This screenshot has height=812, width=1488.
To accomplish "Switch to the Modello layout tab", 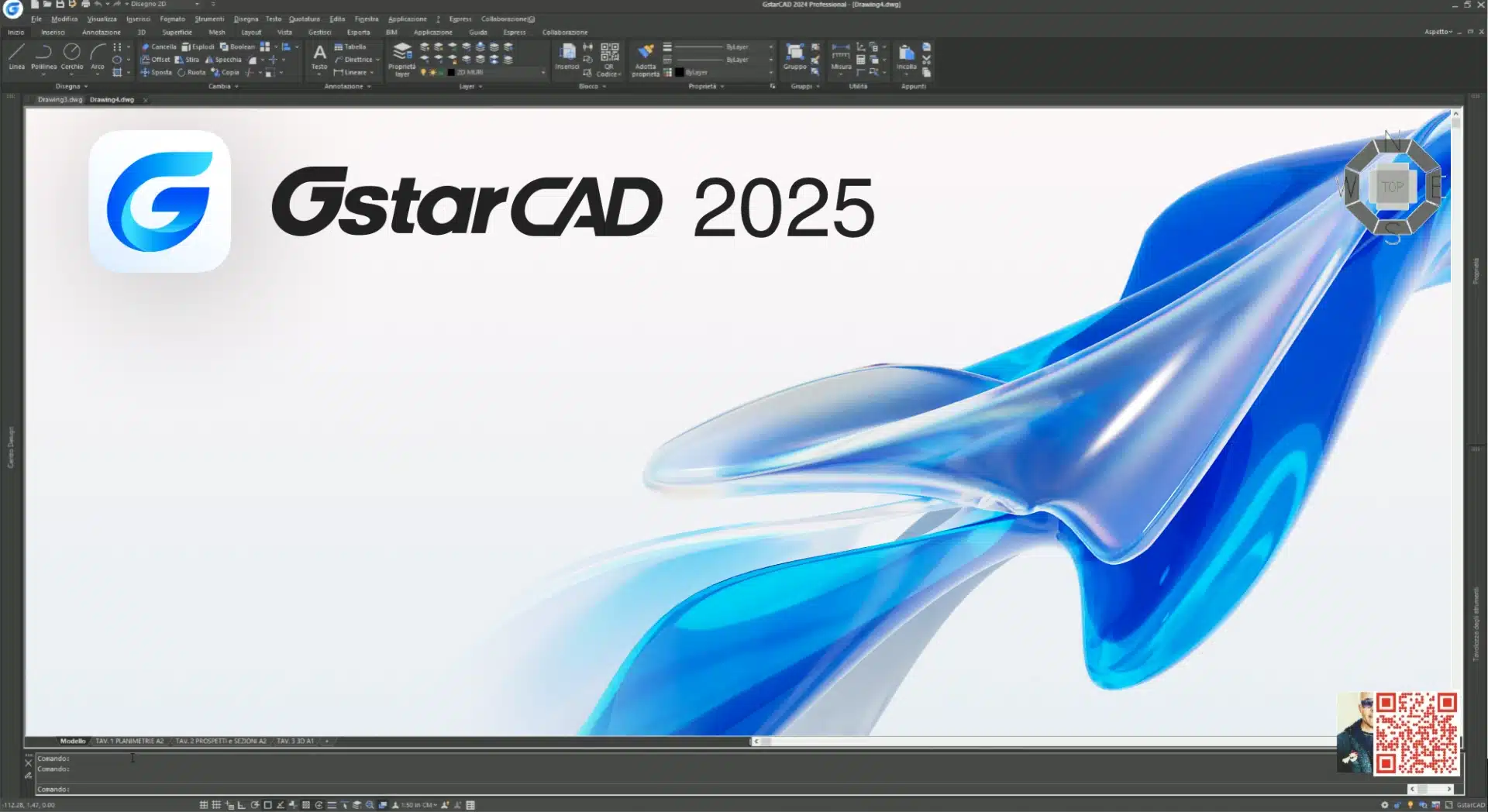I will [x=73, y=741].
